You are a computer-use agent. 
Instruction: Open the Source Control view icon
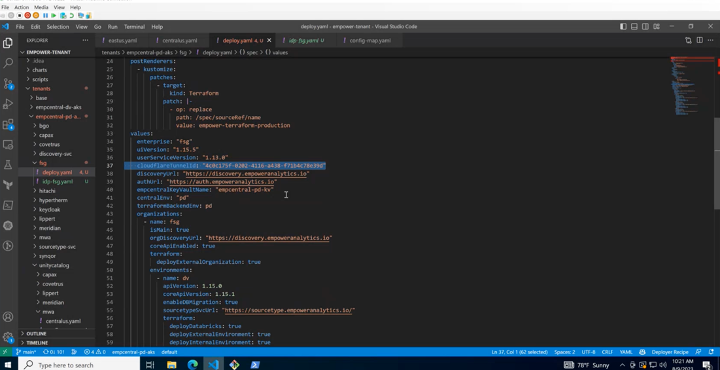(8, 84)
